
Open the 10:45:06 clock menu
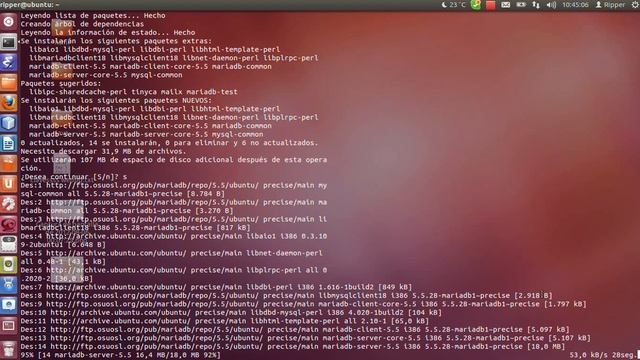[575, 5]
